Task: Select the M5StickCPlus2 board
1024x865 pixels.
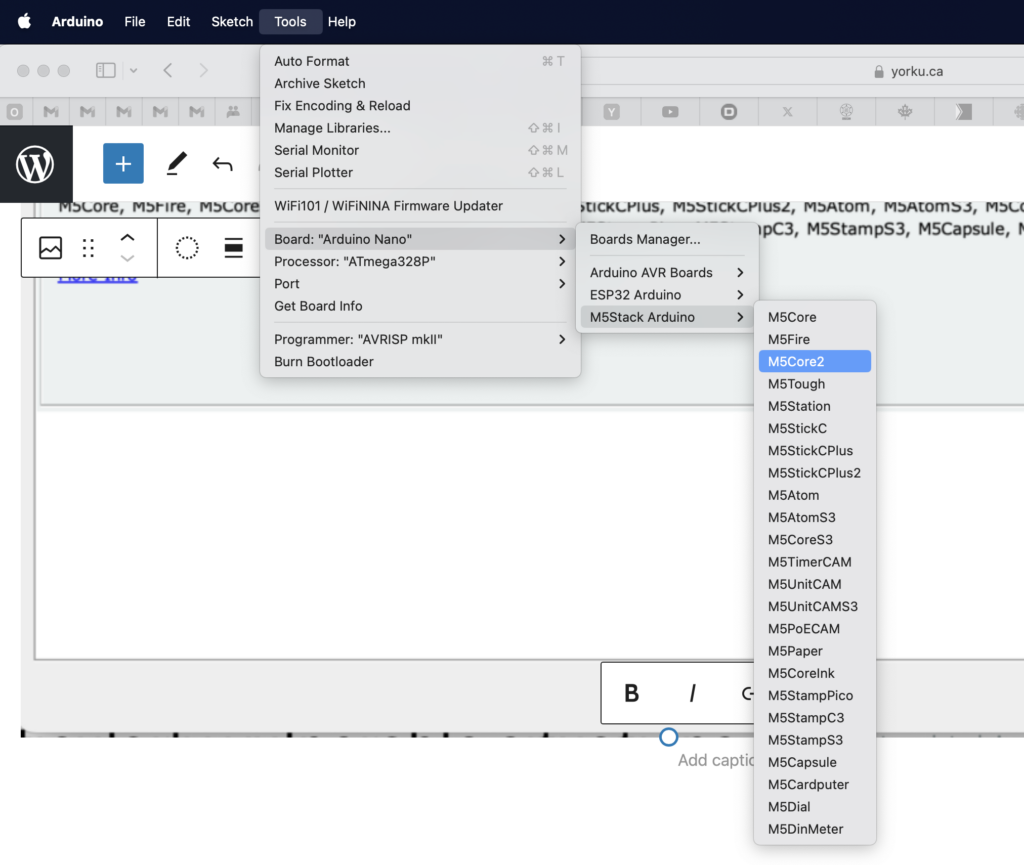Action: tap(814, 473)
